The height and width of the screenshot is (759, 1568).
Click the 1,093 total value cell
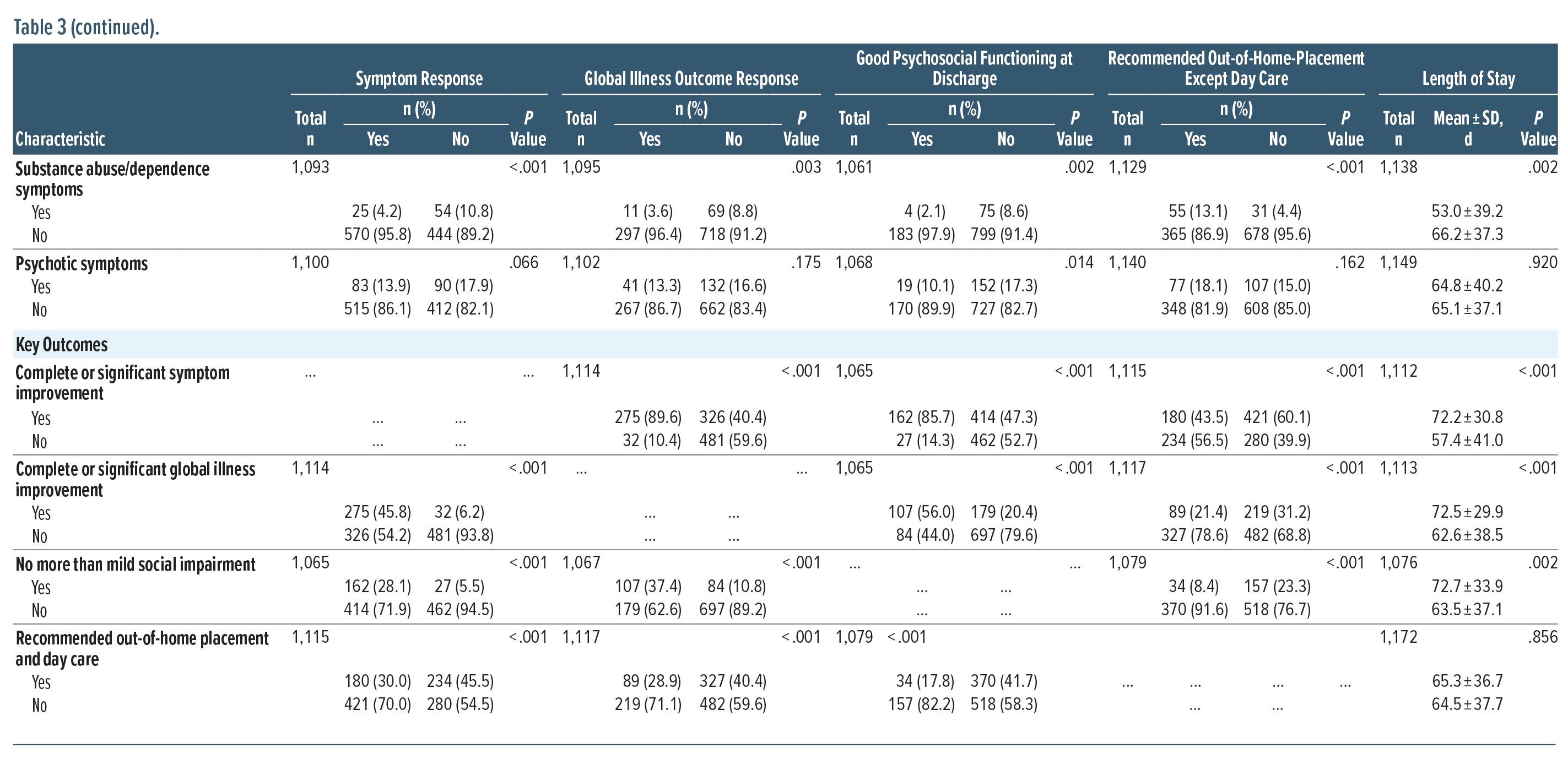(x=310, y=167)
